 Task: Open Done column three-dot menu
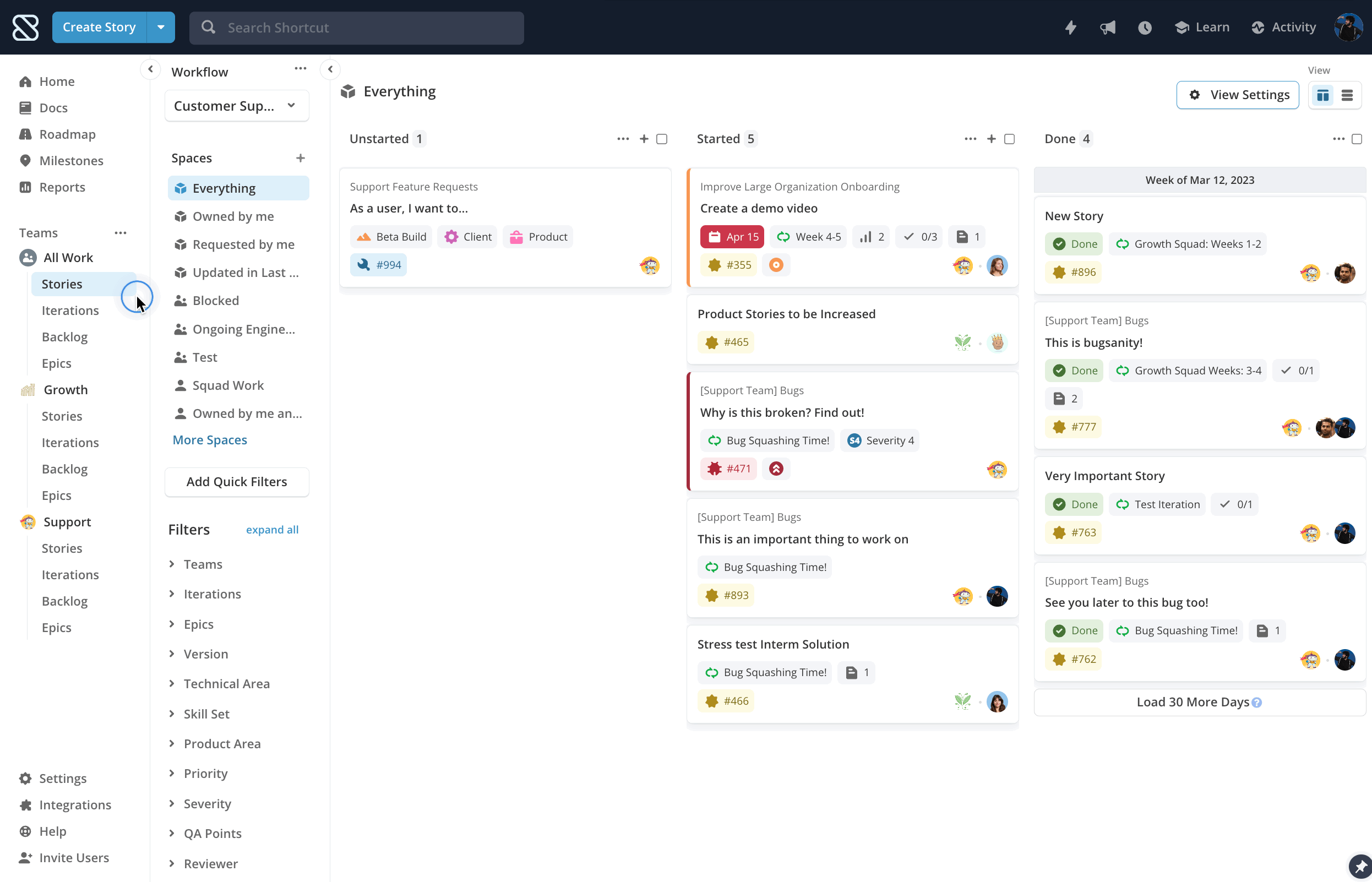[x=1338, y=139]
